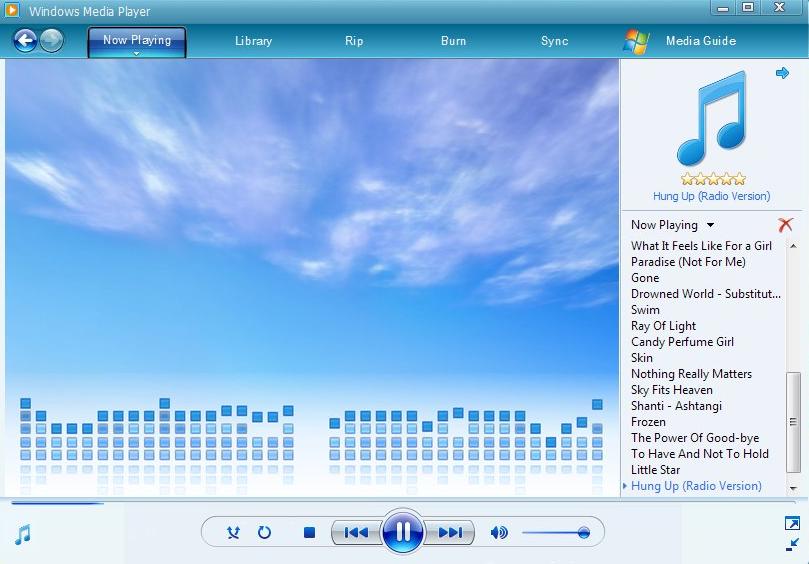The height and width of the screenshot is (564, 809).
Task: Select the track Frozen
Action: click(648, 422)
